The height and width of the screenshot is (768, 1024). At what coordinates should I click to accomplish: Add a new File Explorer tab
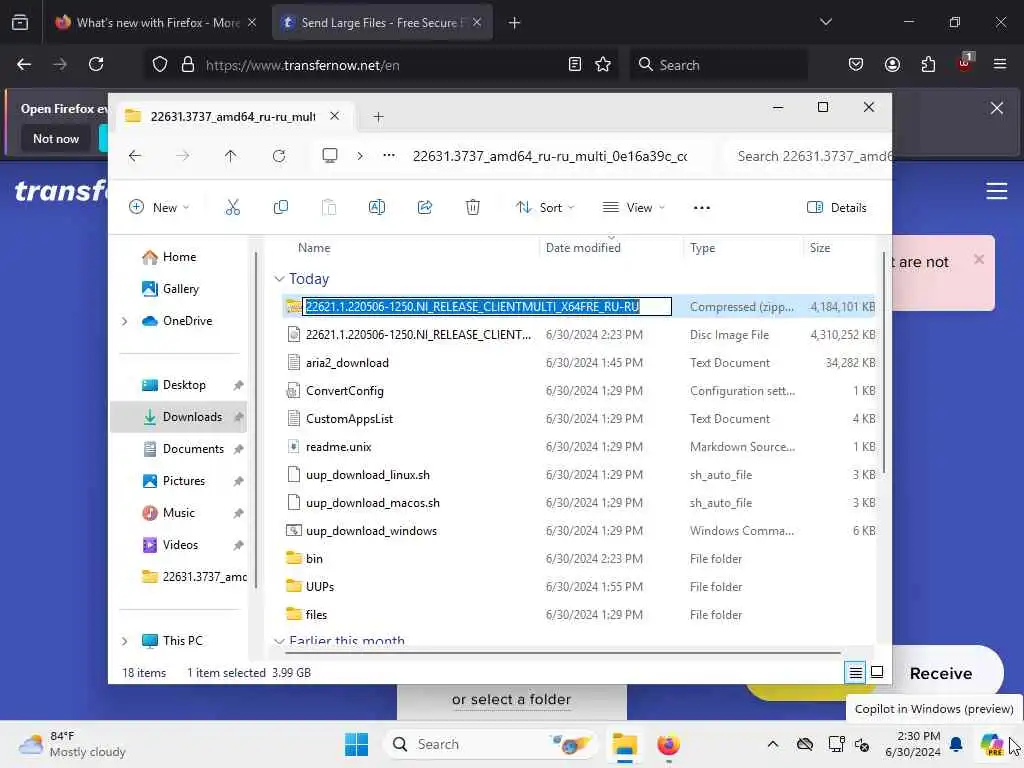[x=378, y=117]
